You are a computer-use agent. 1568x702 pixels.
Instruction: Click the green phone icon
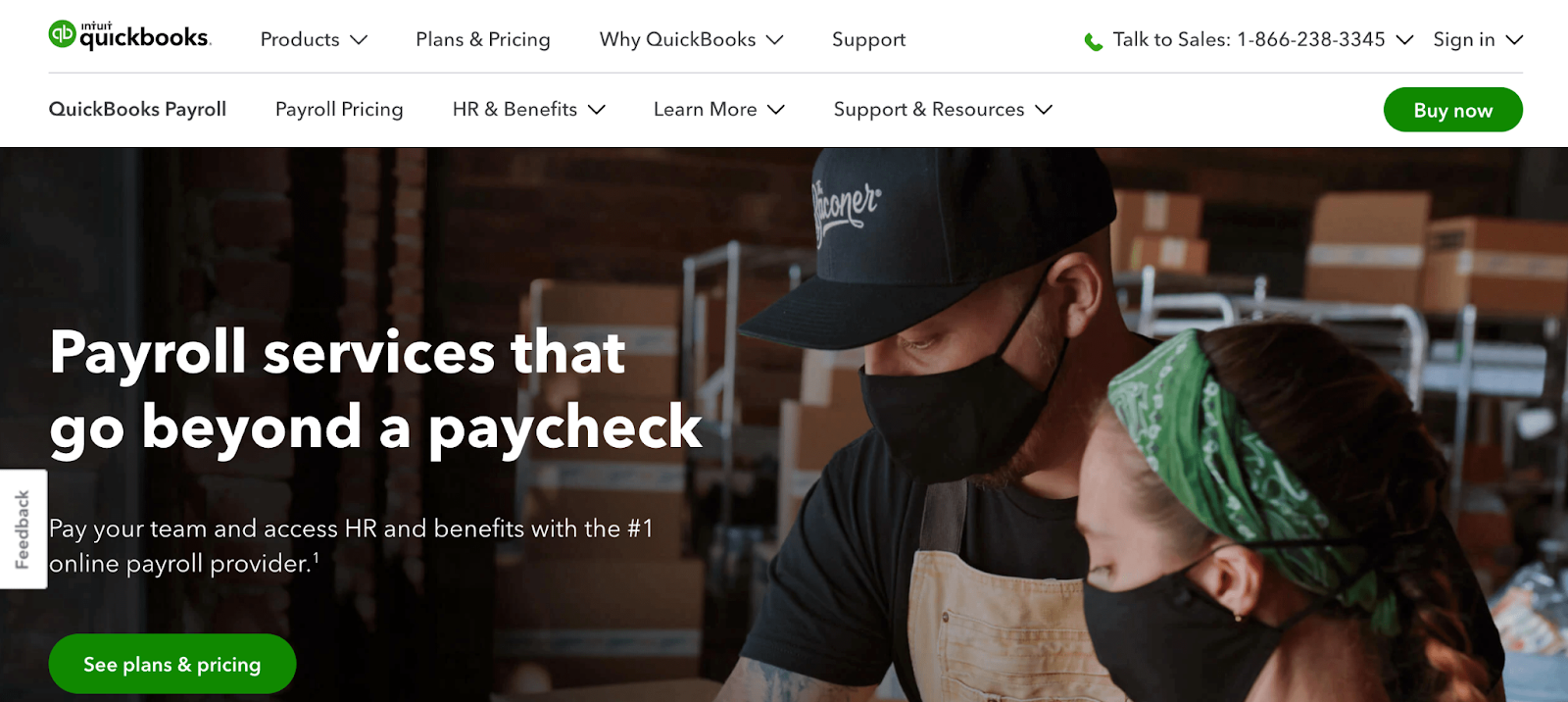coord(1094,41)
